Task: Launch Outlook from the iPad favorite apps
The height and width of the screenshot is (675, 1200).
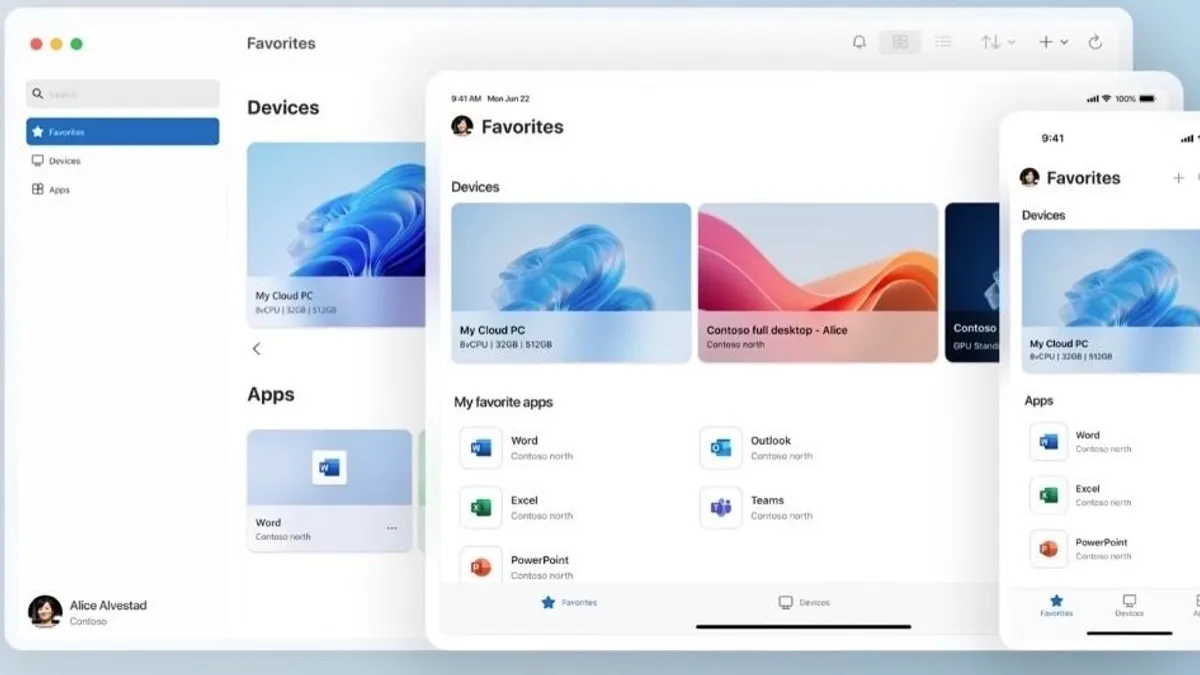Action: point(721,448)
